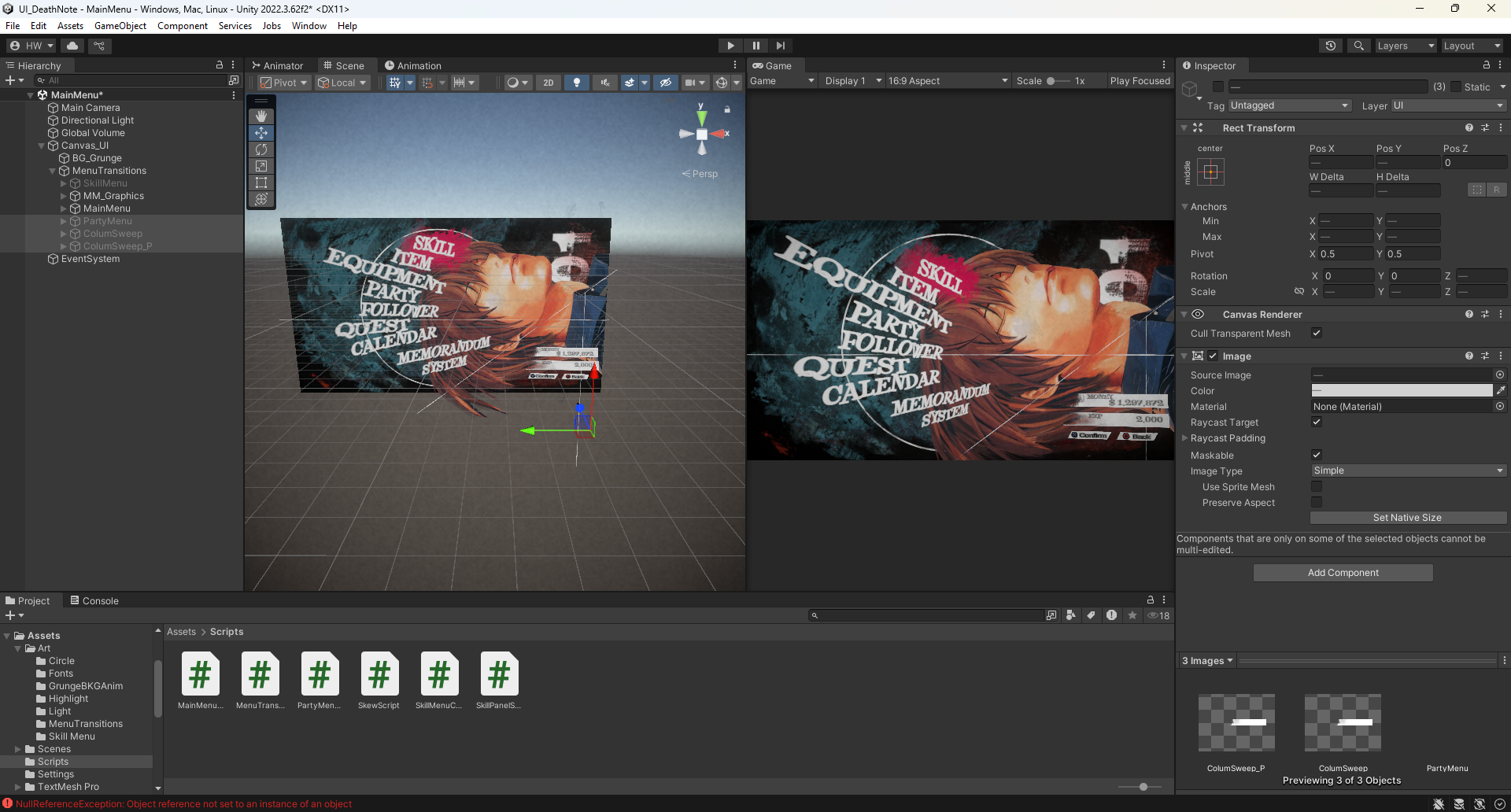Open Layout dropdown
The width and height of the screenshot is (1511, 812).
(1472, 46)
